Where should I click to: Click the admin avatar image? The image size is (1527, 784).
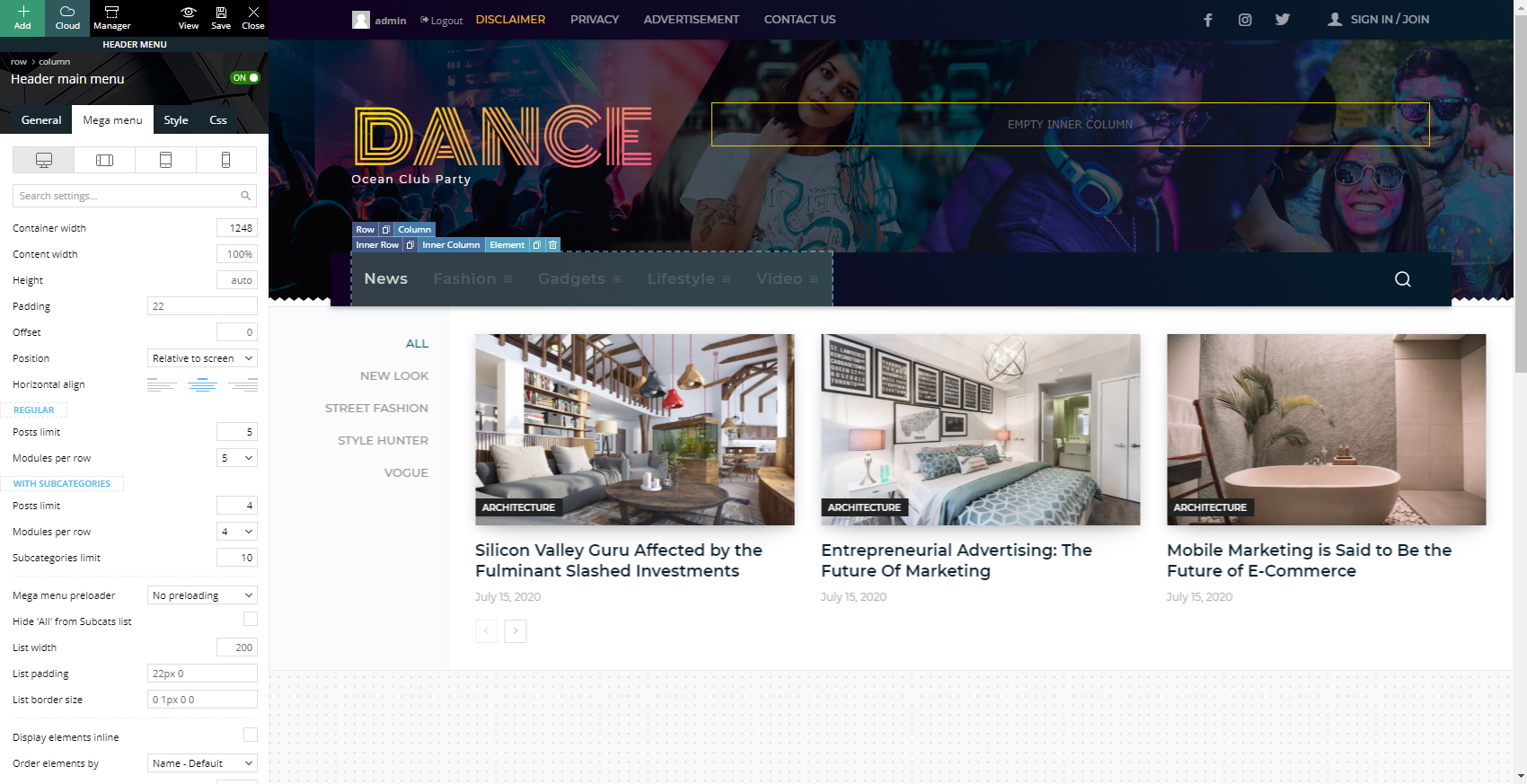(x=361, y=20)
